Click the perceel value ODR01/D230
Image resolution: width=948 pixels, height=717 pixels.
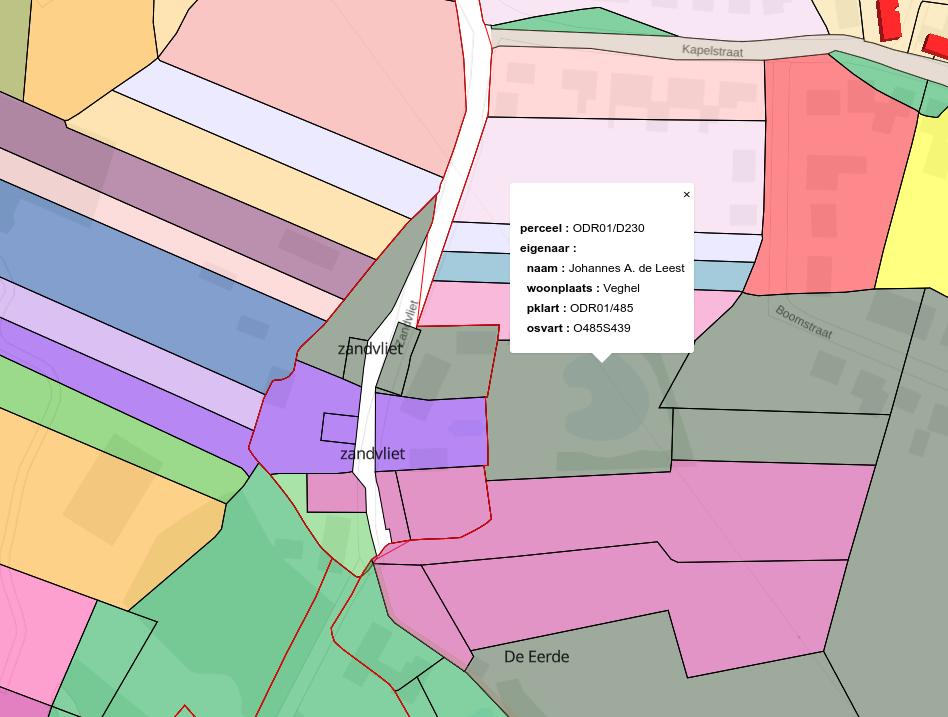[x=608, y=228]
